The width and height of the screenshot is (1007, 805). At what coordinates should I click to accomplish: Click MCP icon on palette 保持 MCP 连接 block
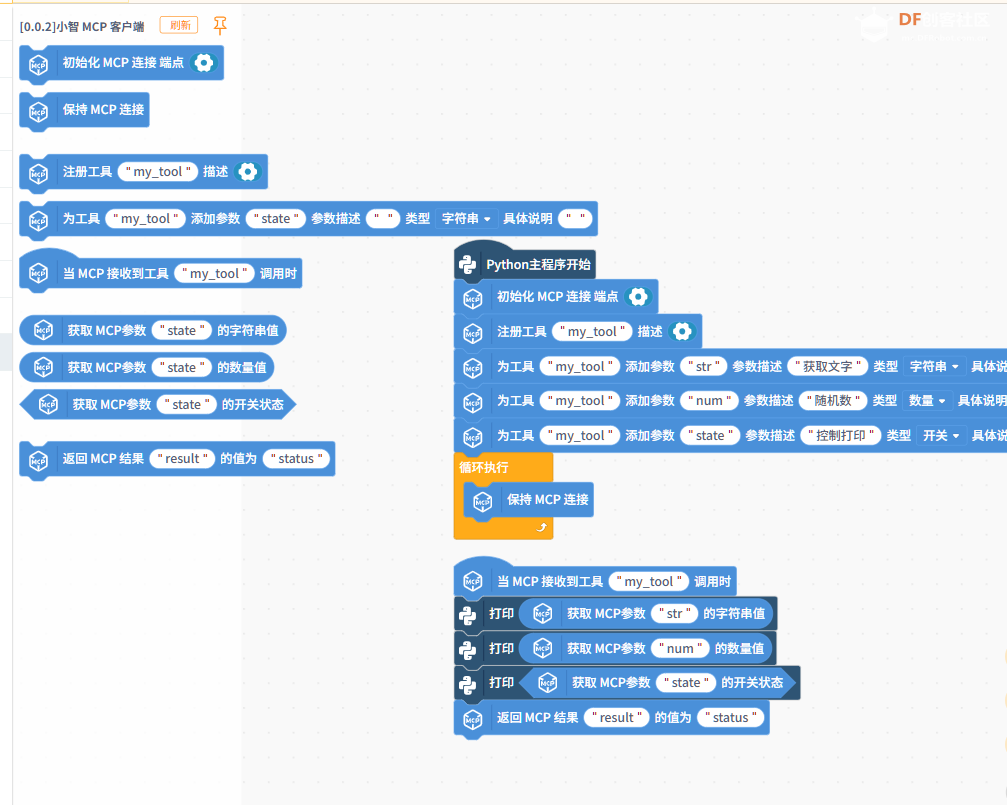coord(38,111)
